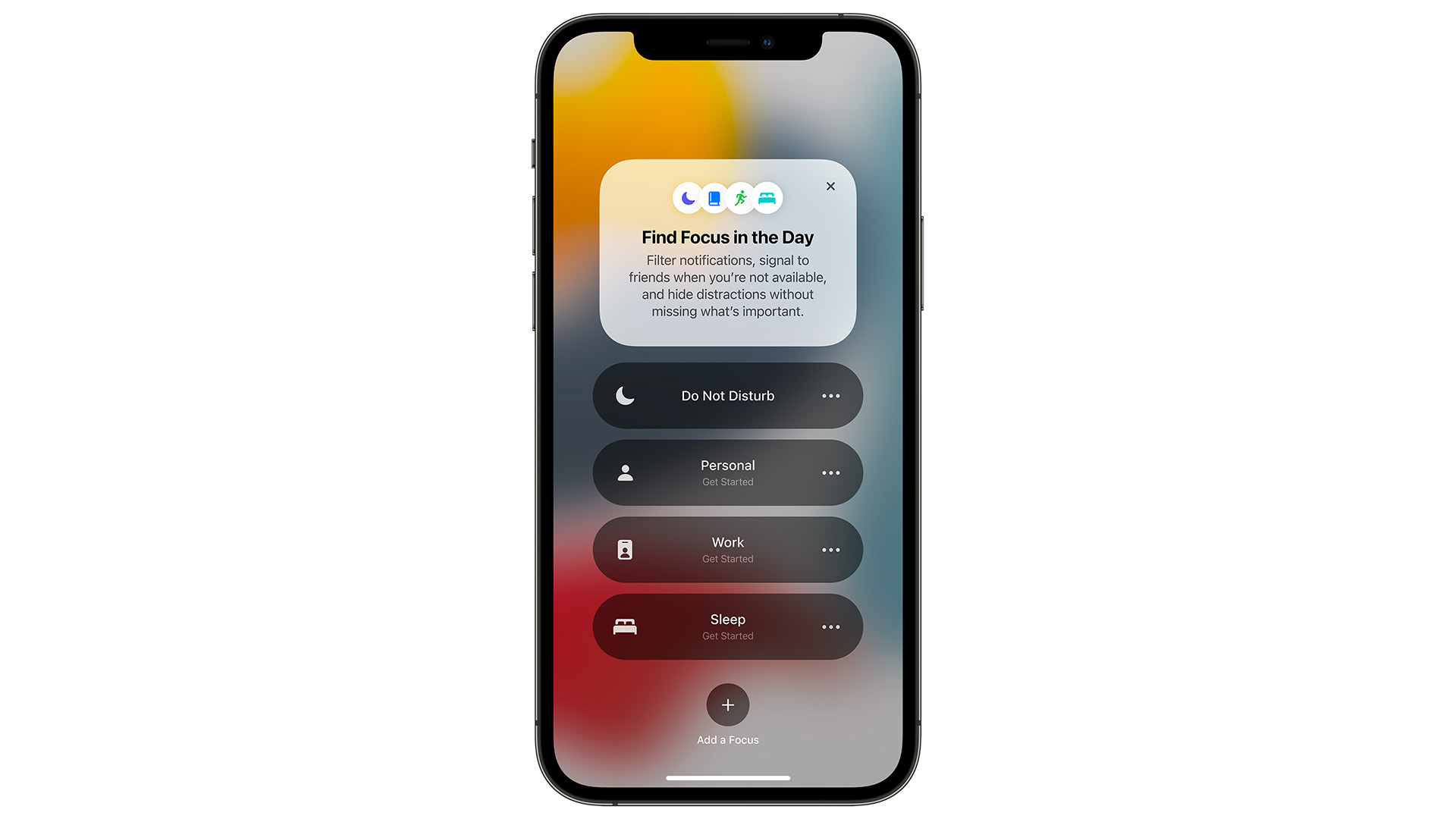The image size is (1456, 819).
Task: Select Work from focus list
Action: 727,550
